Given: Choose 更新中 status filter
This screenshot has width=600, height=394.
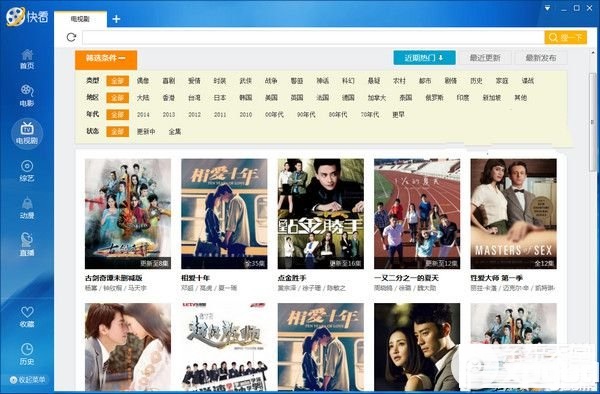Looking at the screenshot, I should (x=146, y=131).
